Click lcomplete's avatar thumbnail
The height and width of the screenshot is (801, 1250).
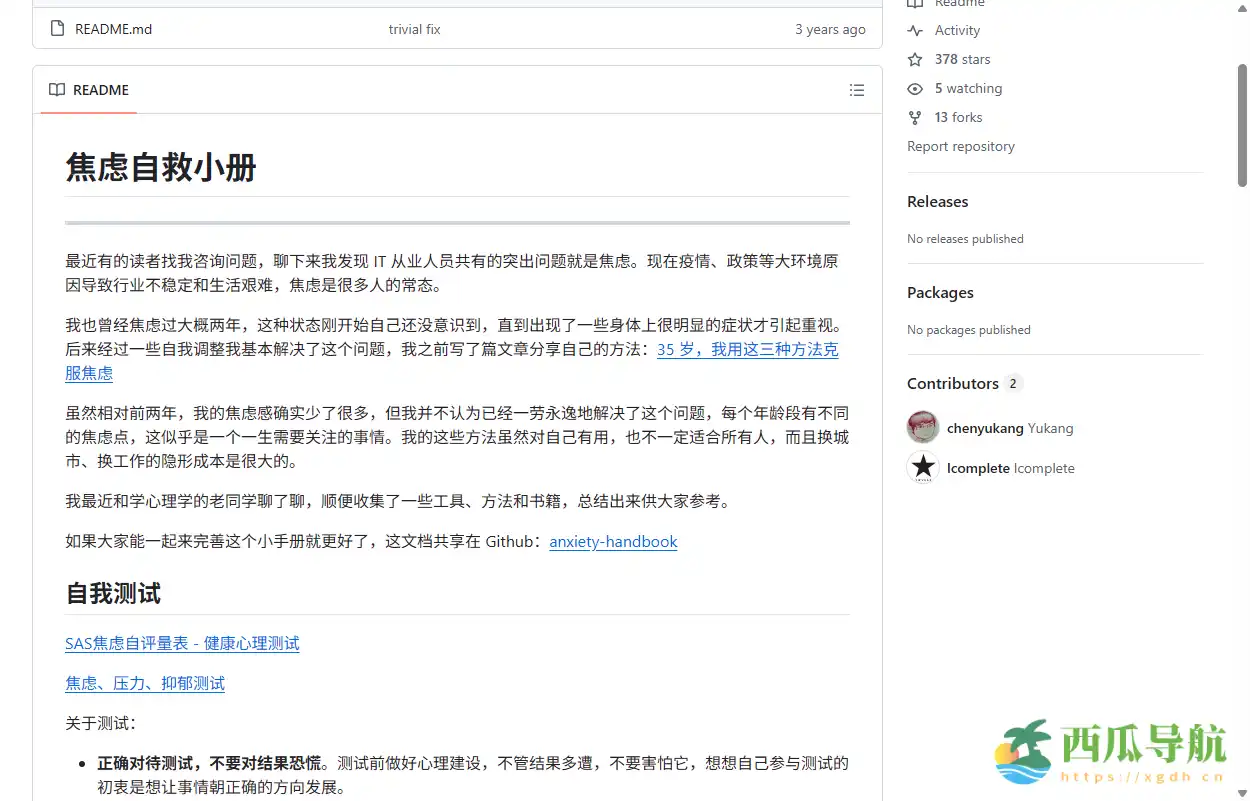coord(922,467)
